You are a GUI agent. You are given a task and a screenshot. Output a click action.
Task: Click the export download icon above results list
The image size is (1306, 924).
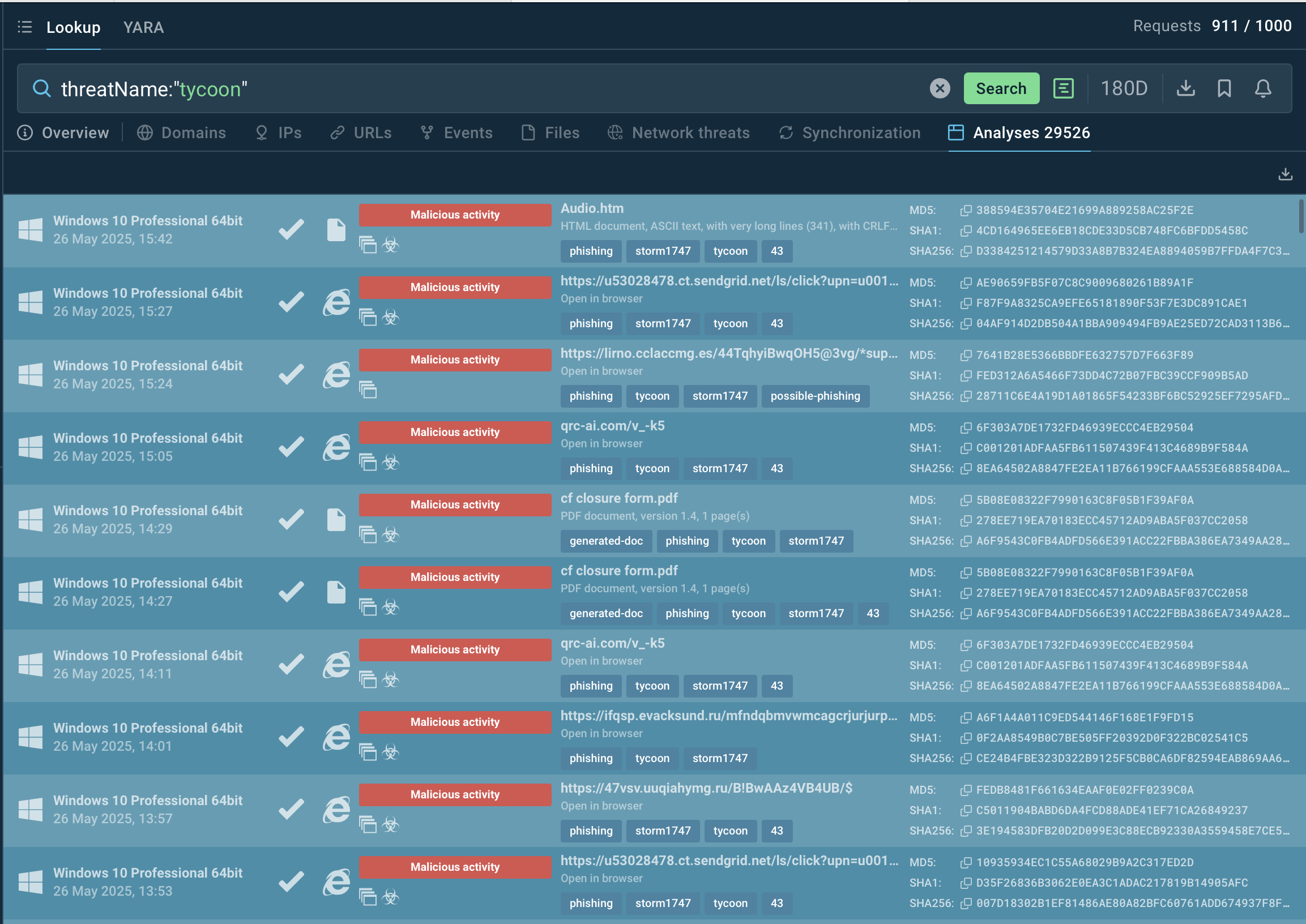pos(1285,174)
